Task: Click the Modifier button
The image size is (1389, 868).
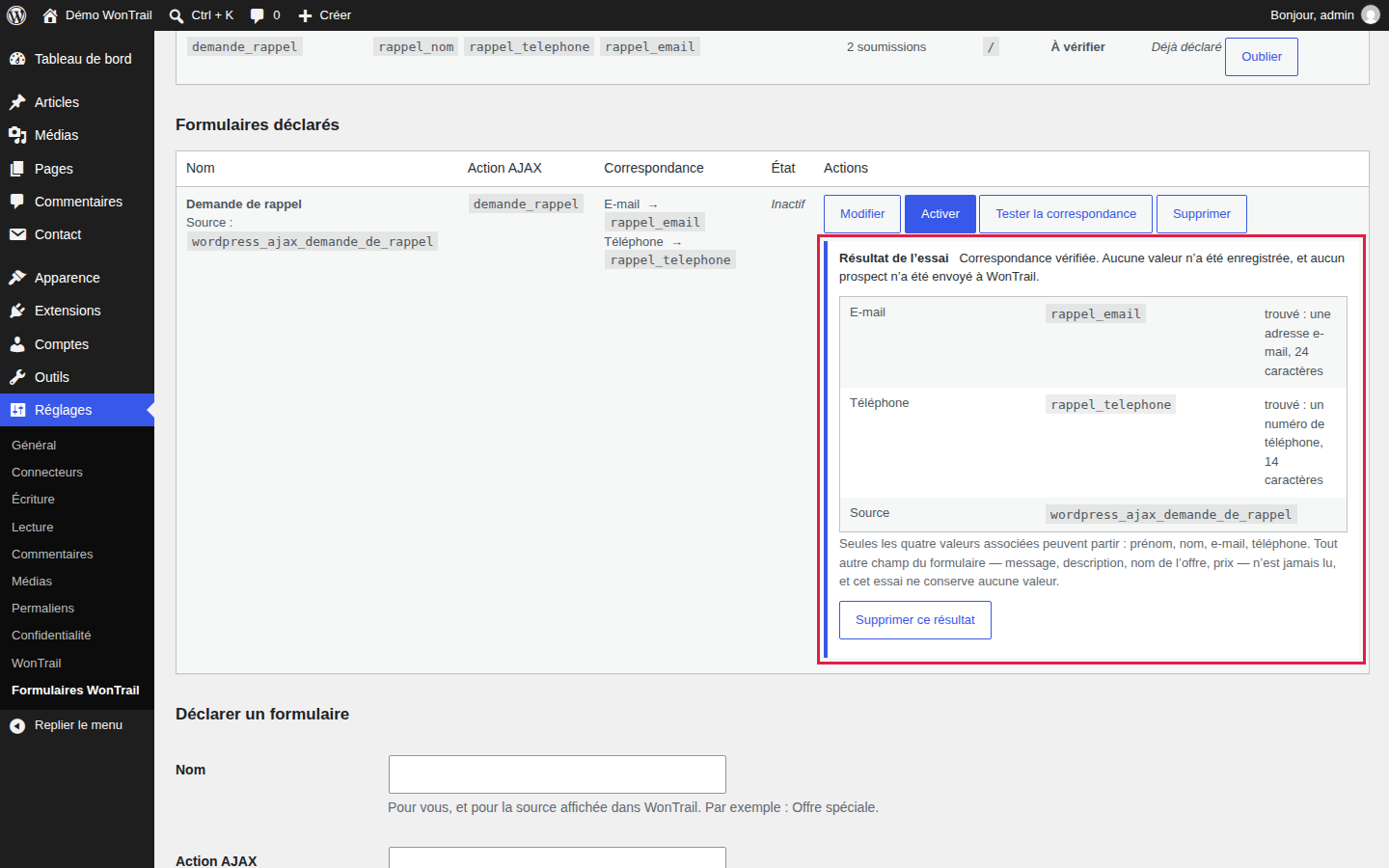Action: tap(862, 214)
